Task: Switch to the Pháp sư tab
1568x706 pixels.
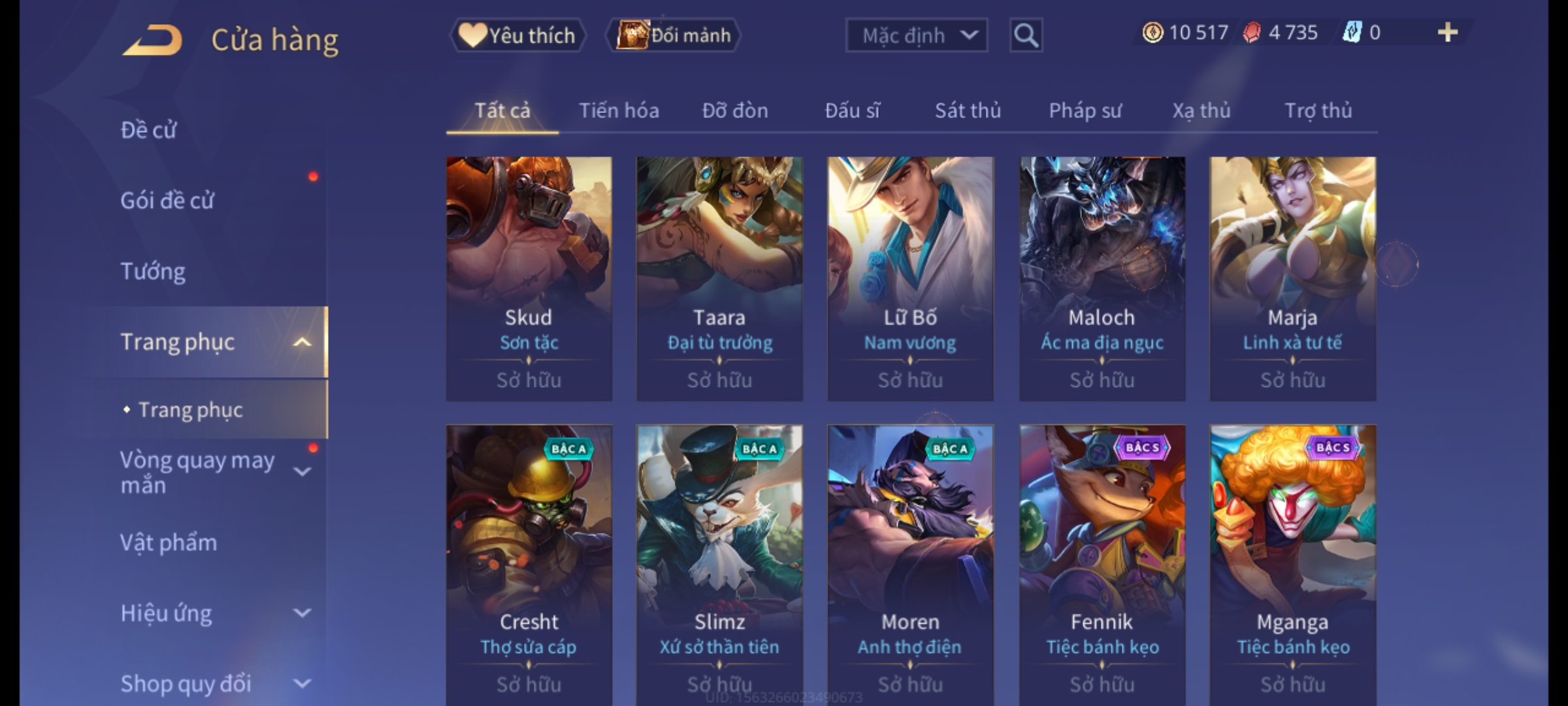Action: [1085, 110]
